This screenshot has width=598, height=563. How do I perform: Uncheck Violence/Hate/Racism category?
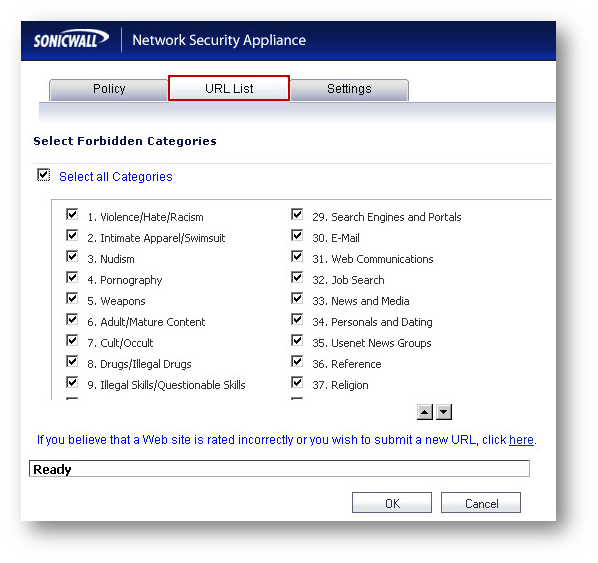(x=72, y=214)
